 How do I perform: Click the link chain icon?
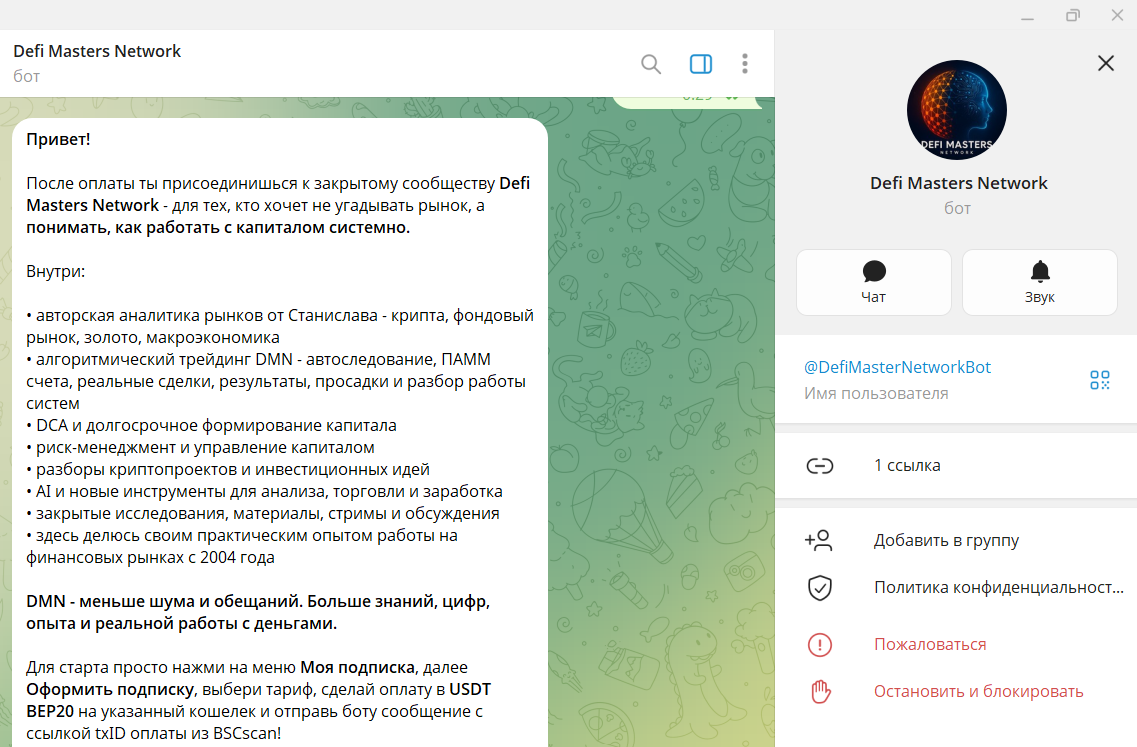[820, 466]
